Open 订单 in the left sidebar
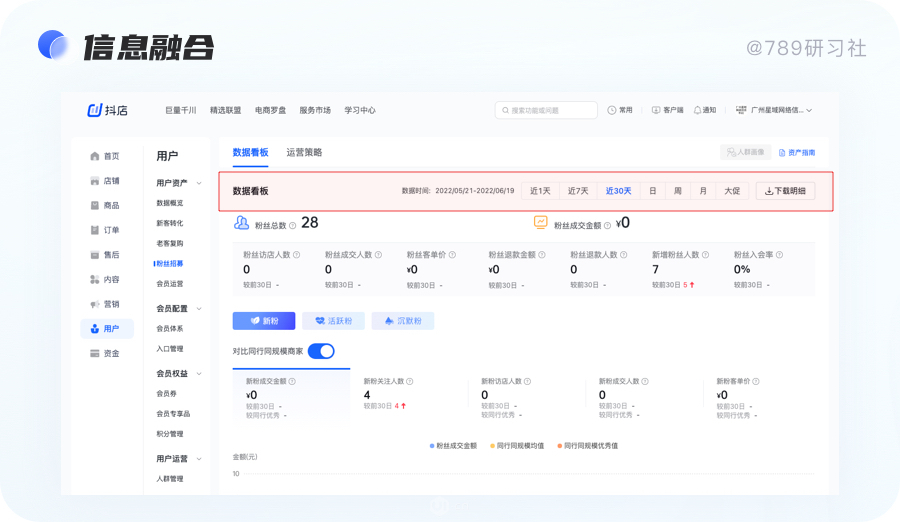This screenshot has height=522, width=900. point(105,230)
